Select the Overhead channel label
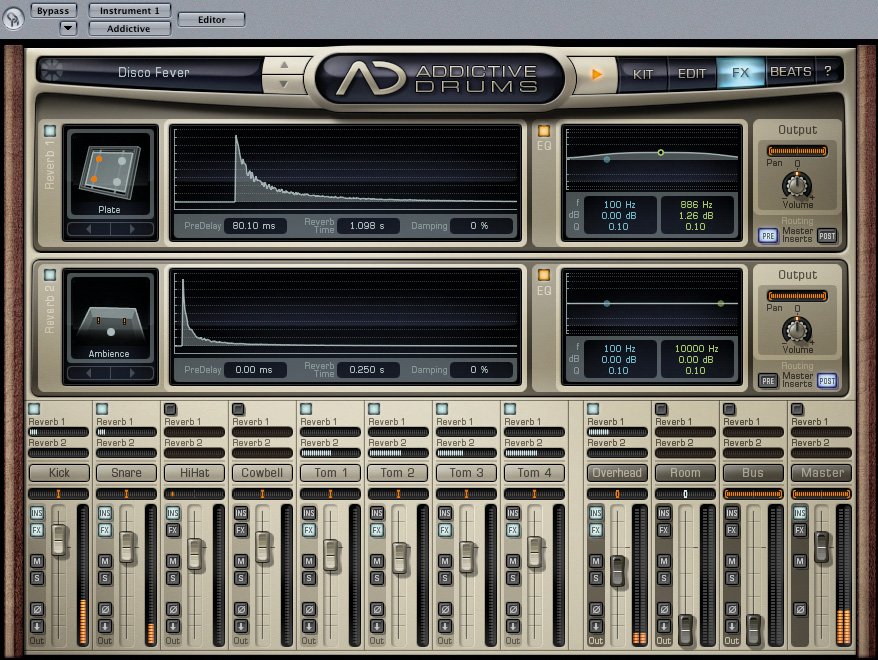The image size is (878, 660). [x=617, y=473]
